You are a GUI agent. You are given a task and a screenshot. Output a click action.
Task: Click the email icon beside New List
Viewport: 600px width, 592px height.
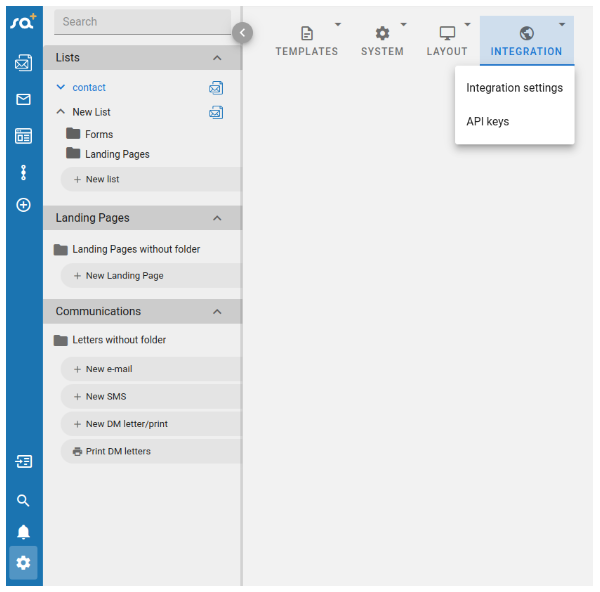pos(216,112)
